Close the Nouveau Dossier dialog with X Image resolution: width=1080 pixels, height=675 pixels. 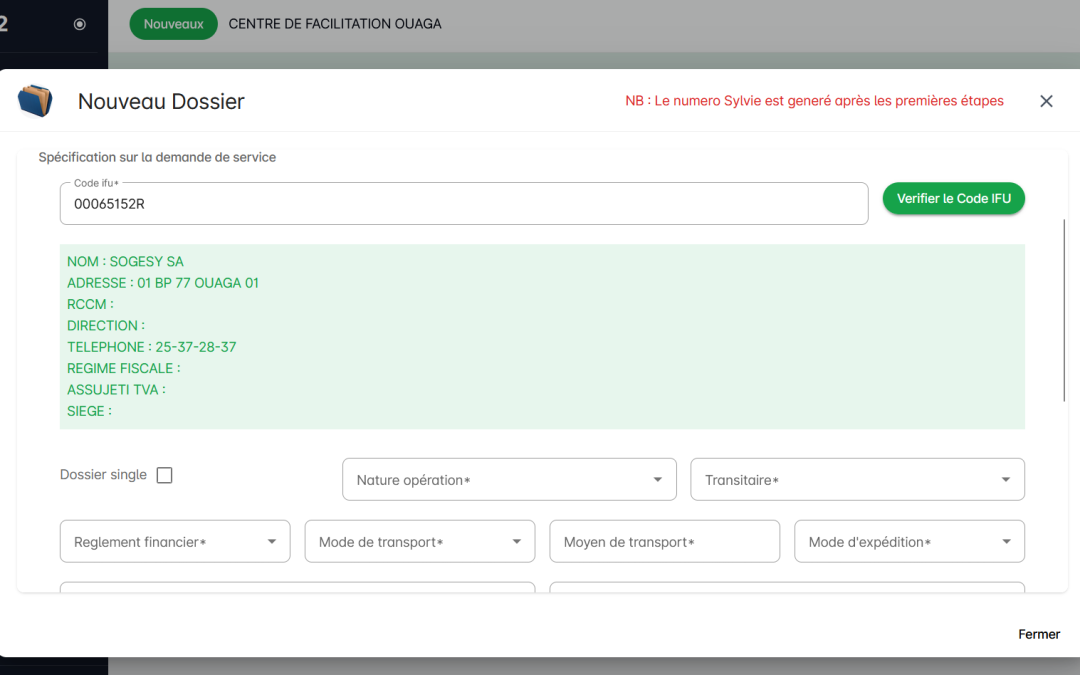point(1046,101)
